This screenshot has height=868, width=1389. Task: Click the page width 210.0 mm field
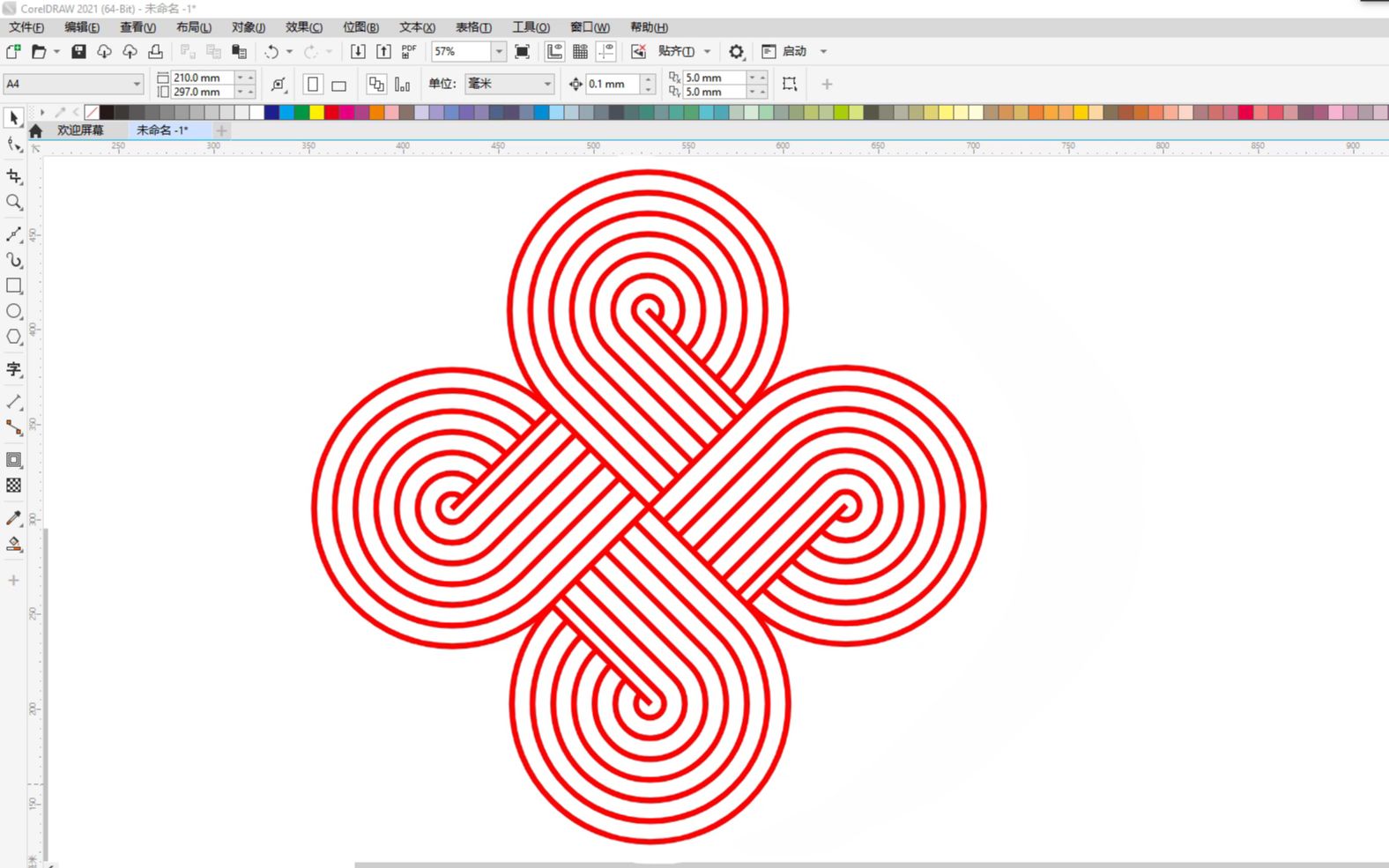click(202, 78)
